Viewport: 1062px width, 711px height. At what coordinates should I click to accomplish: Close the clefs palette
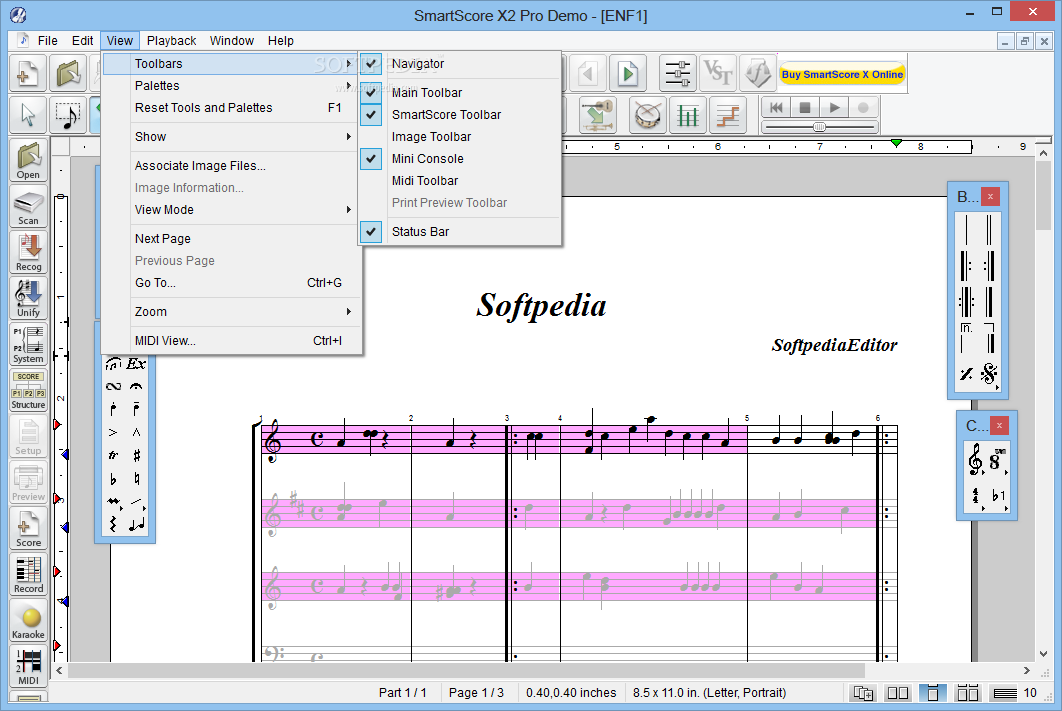[999, 425]
